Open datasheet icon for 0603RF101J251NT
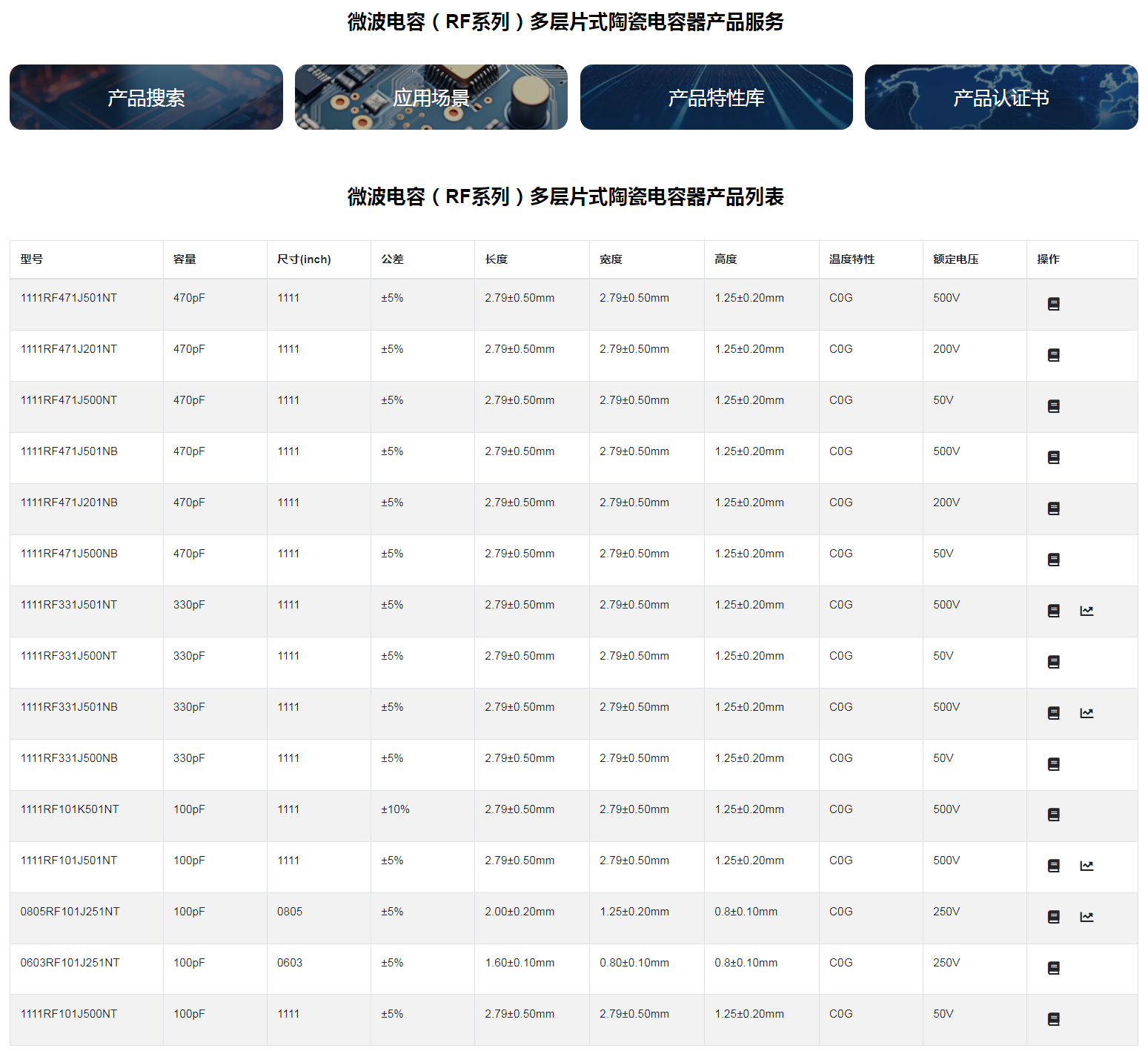The width and height of the screenshot is (1148, 1051). point(1053,968)
